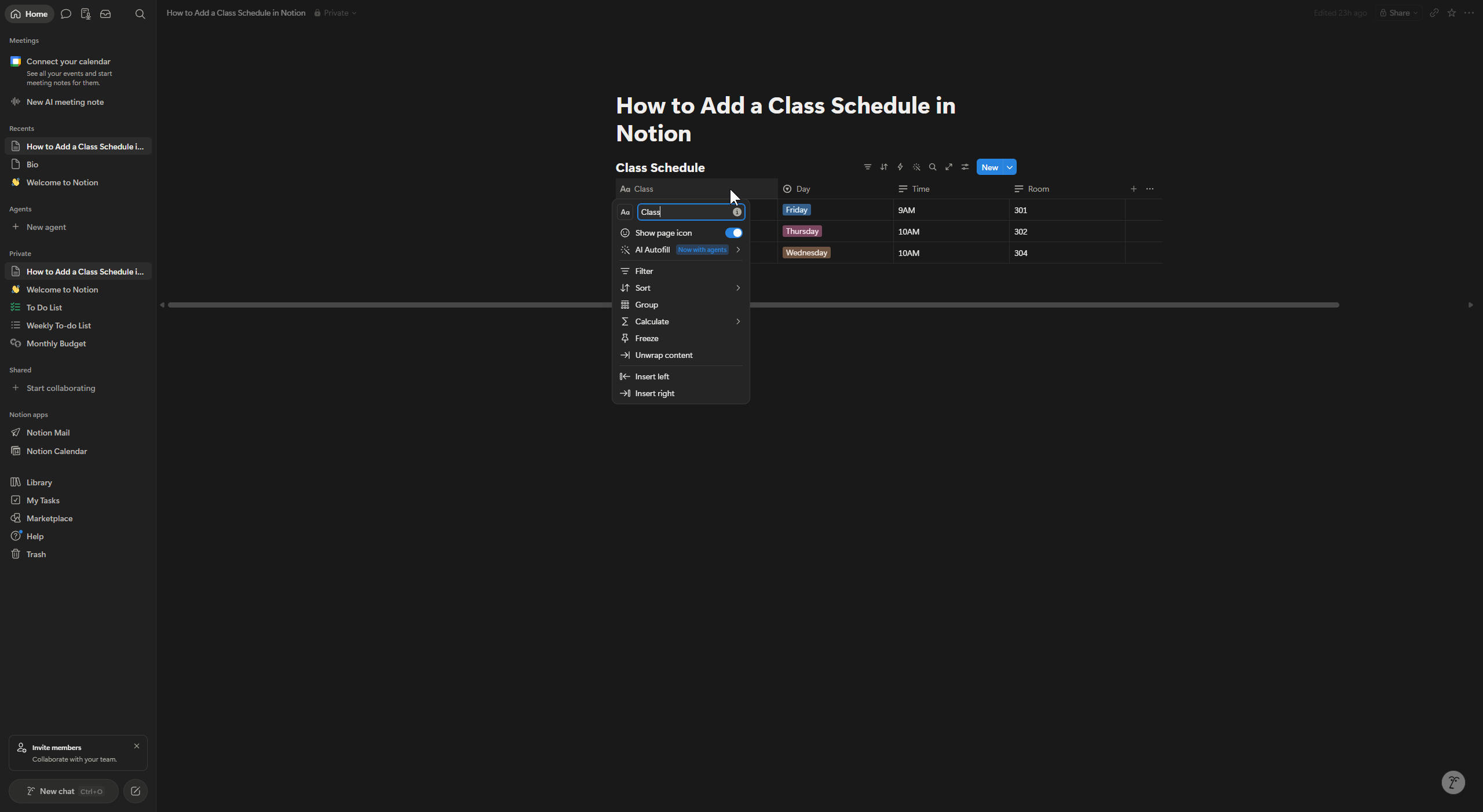Choose Freeze in column menu
The image size is (1483, 812).
pos(681,338)
